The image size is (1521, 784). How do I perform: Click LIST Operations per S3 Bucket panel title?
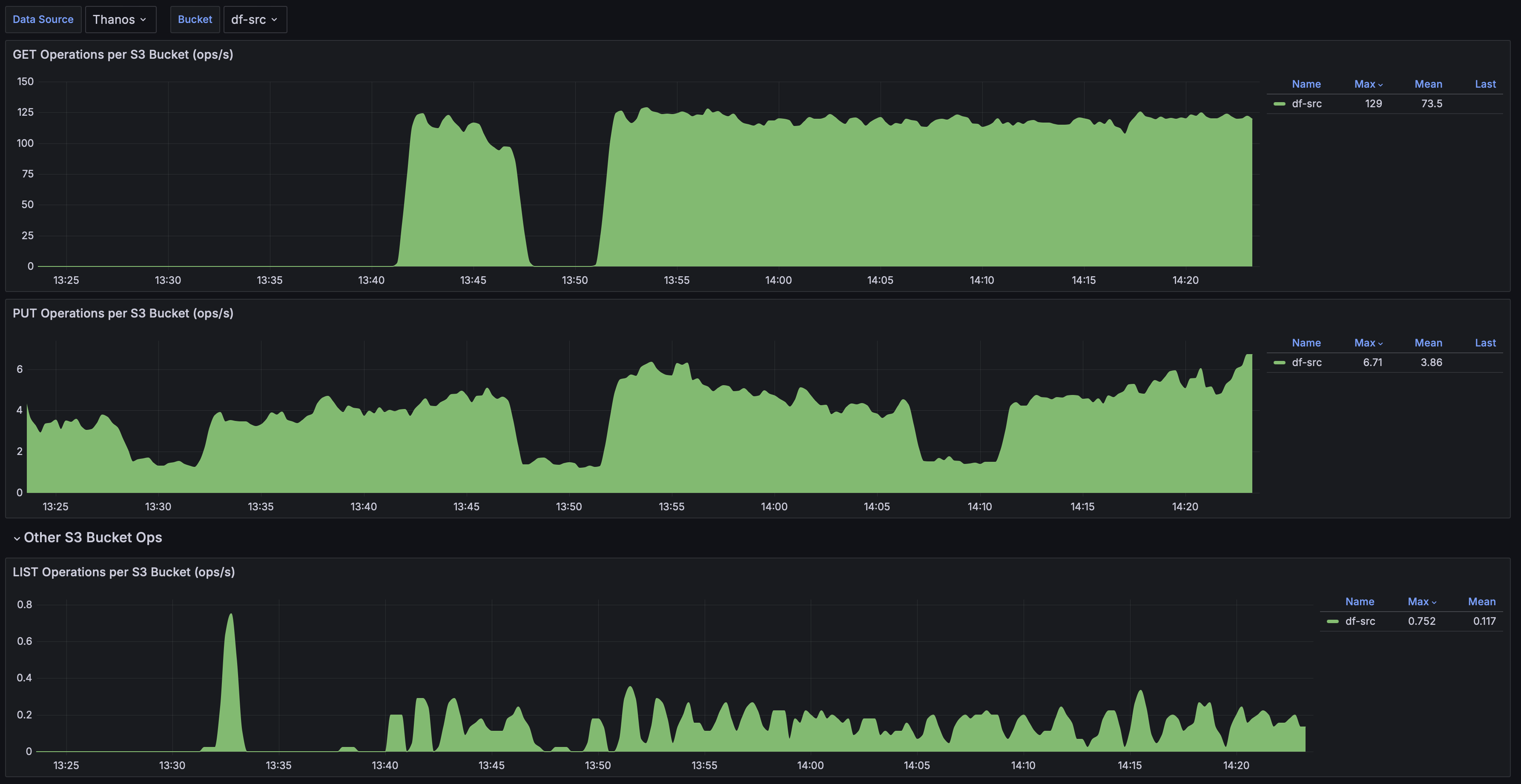[x=123, y=572]
